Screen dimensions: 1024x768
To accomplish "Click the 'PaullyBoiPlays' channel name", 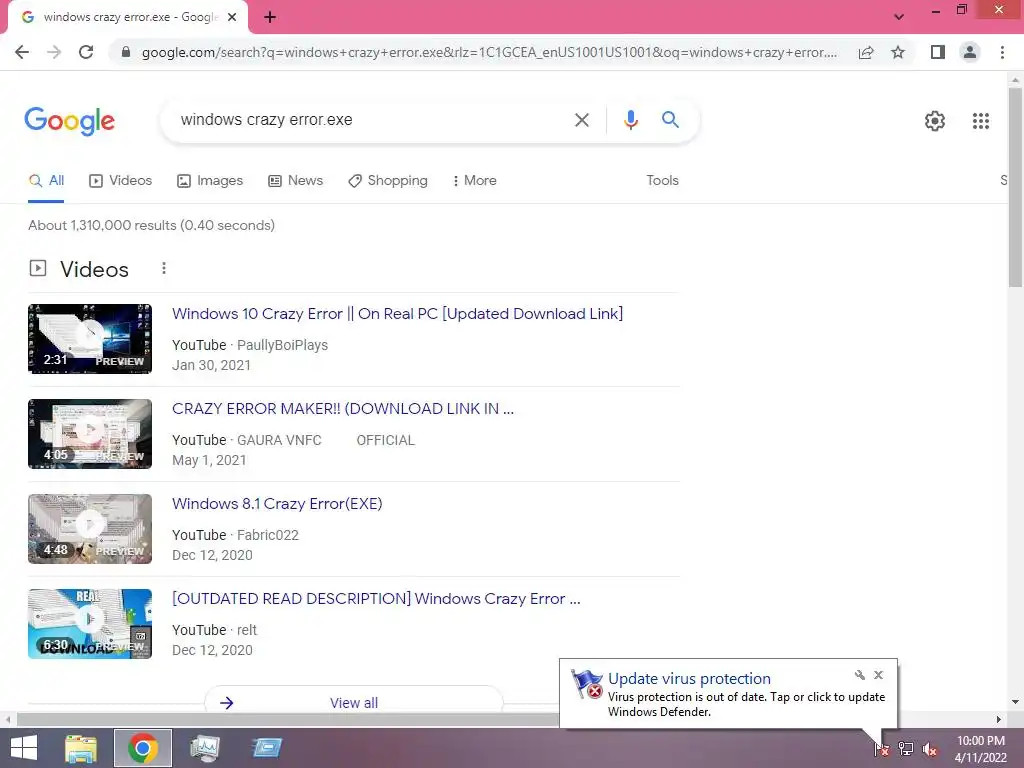I will tap(282, 345).
